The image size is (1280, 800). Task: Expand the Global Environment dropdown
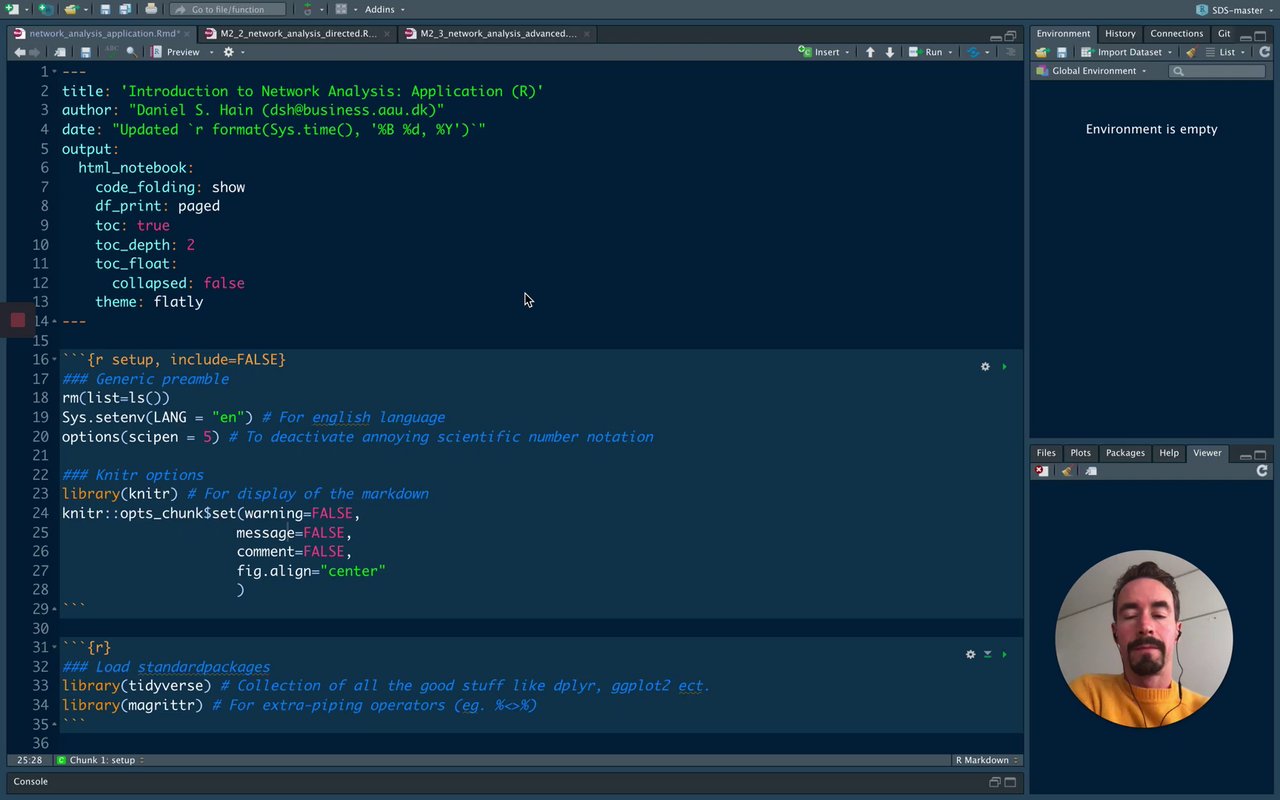(1094, 71)
